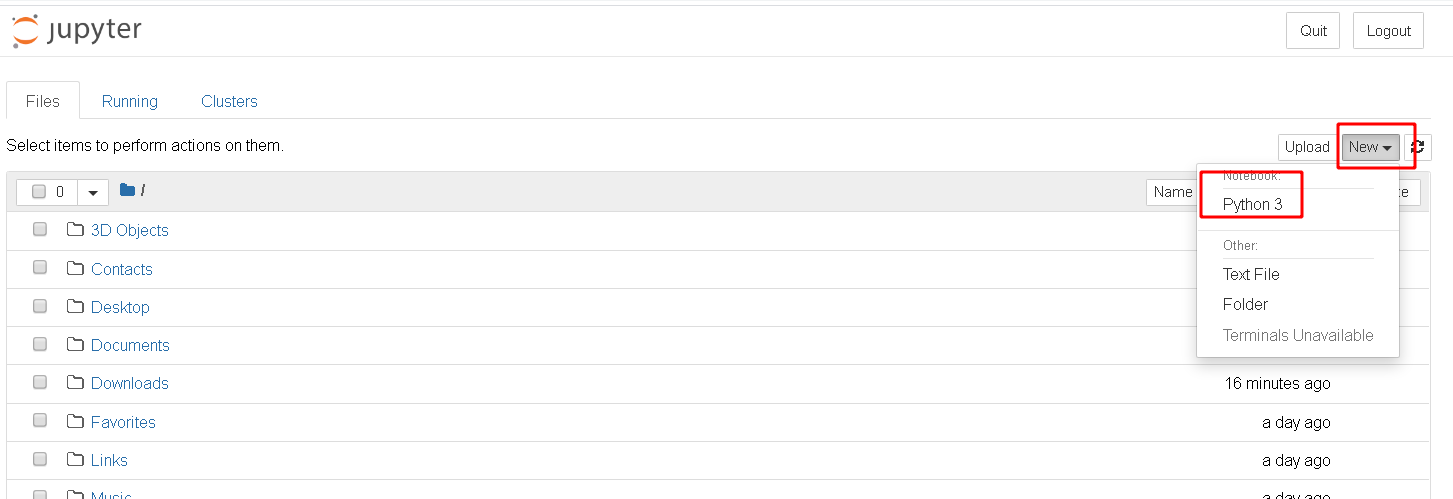This screenshot has height=499, width=1453.
Task: Click the Jupyter logo icon
Action: (x=26, y=31)
